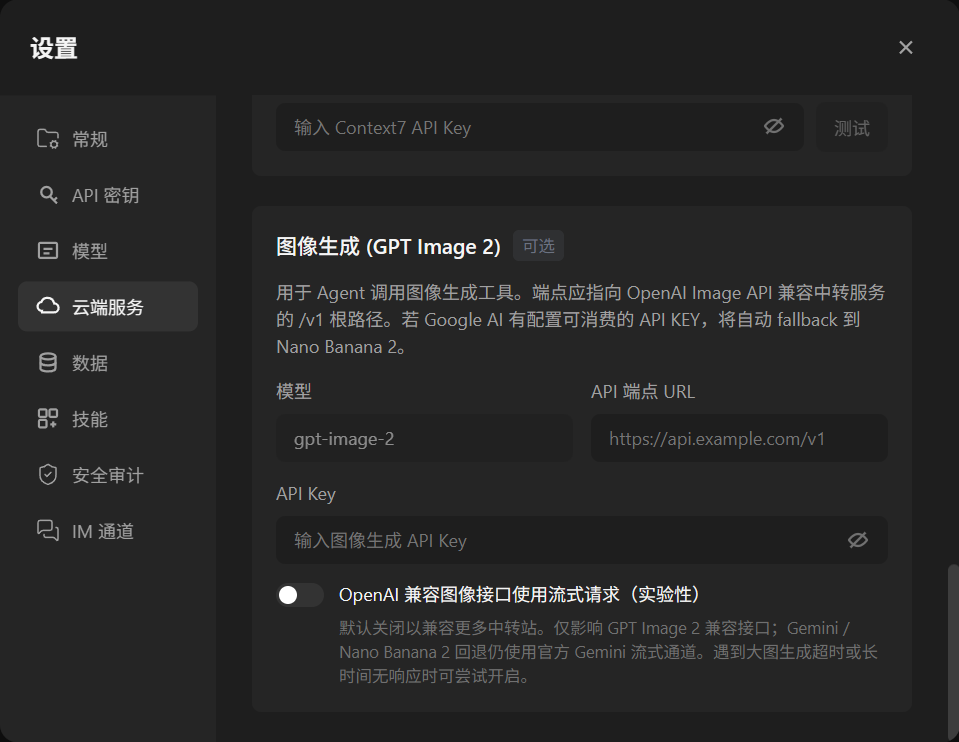This screenshot has height=742, width=959.
Task: Click the 可选 badge next to 图像生成
Action: tap(538, 246)
